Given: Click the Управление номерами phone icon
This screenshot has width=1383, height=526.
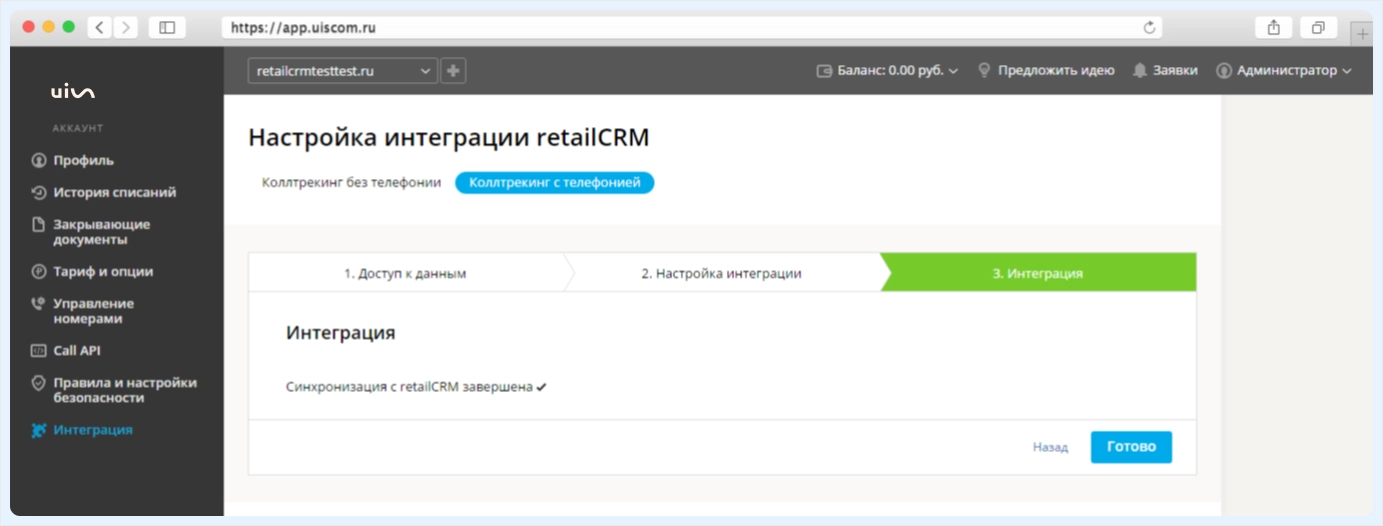Looking at the screenshot, I should [x=39, y=303].
